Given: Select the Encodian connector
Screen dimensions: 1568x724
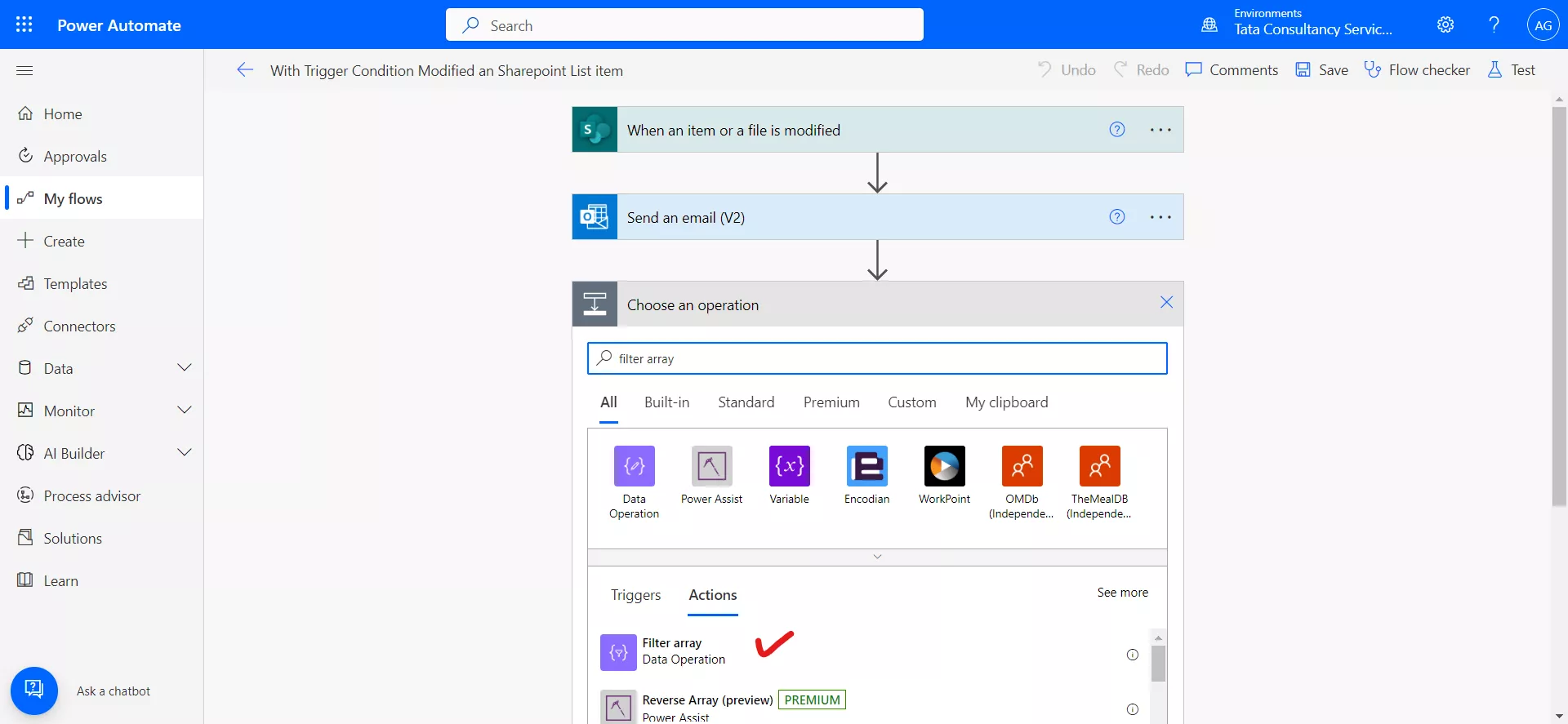Looking at the screenshot, I should (866, 476).
